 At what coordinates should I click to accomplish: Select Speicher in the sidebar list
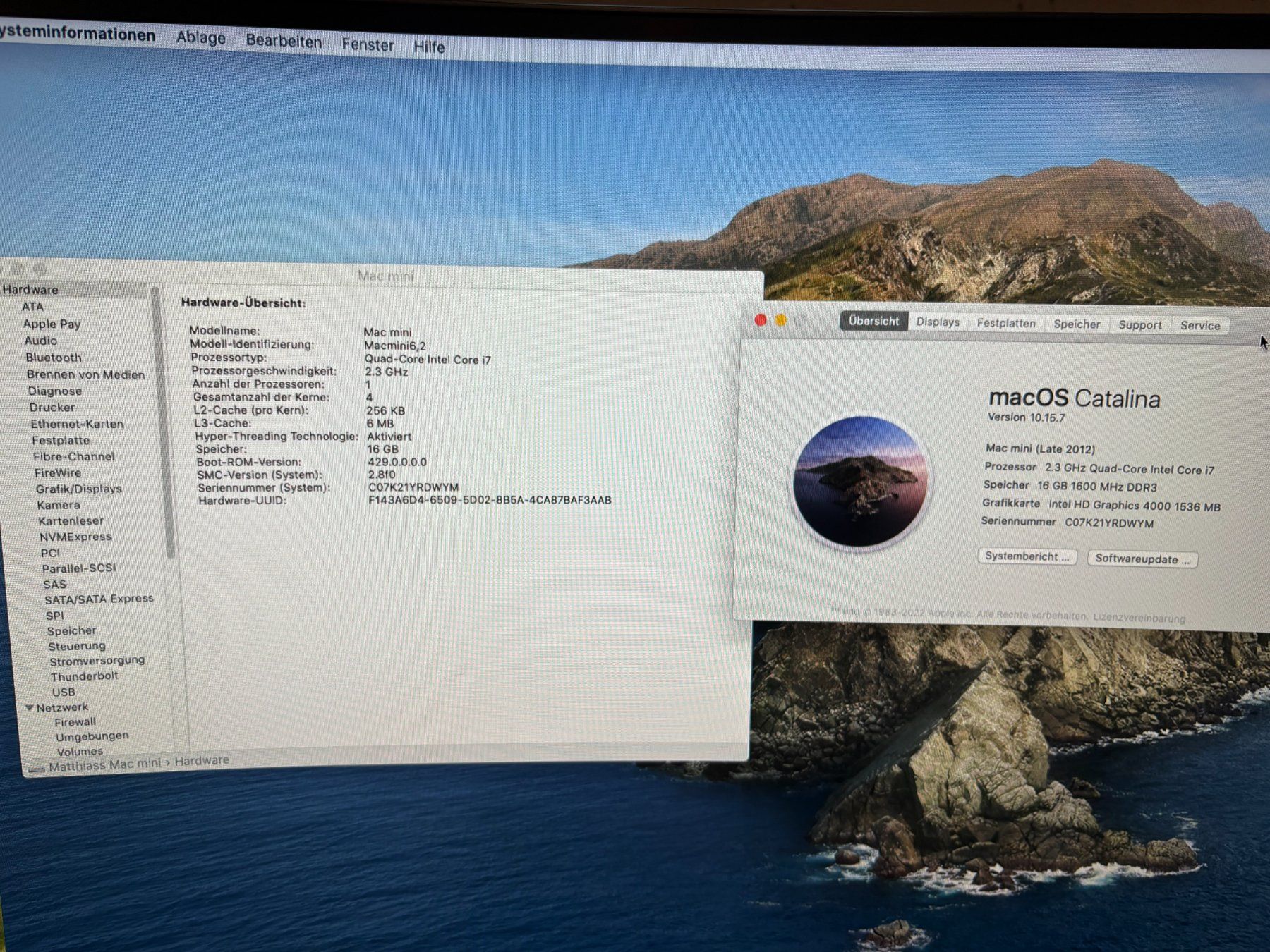[71, 631]
